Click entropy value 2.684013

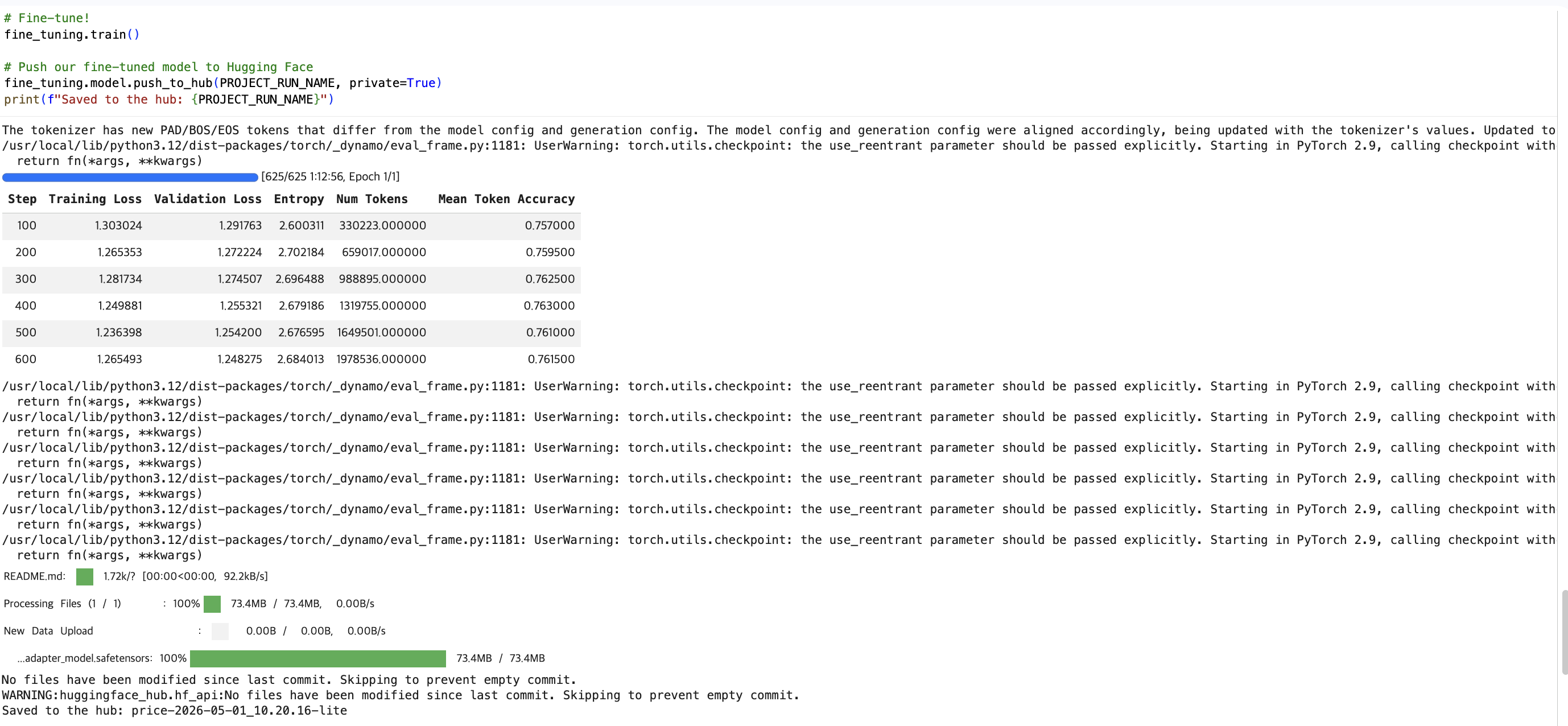point(301,359)
